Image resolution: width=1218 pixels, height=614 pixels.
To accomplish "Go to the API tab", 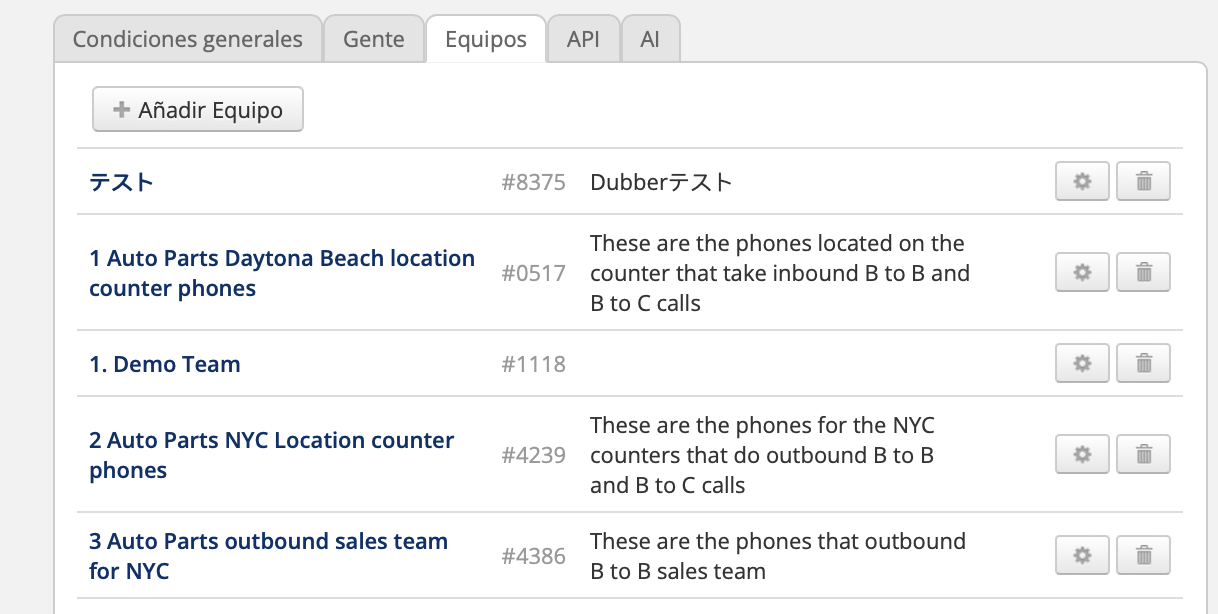I will point(583,40).
